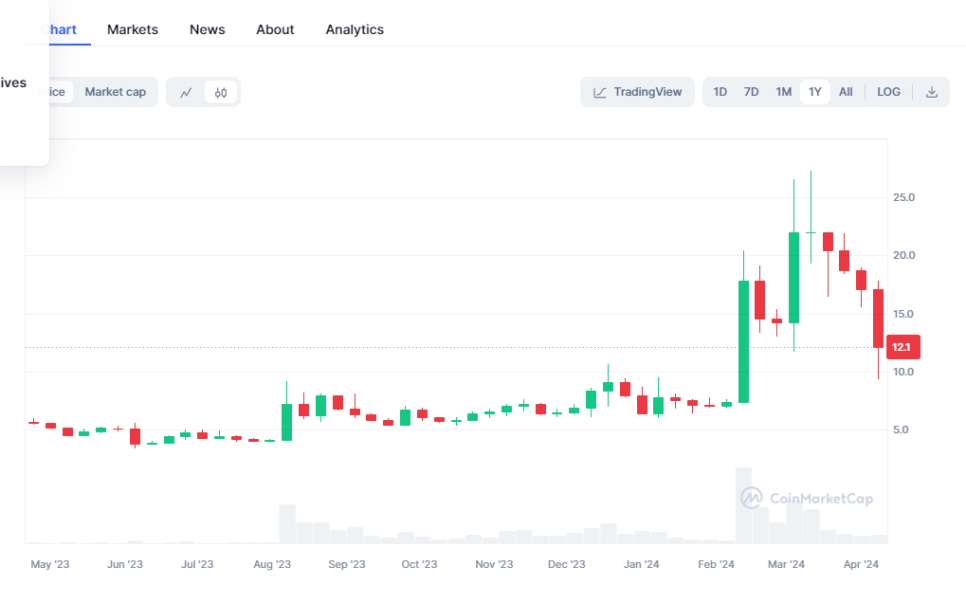
Task: Click the tallest volume bar in February
Action: 744,506
